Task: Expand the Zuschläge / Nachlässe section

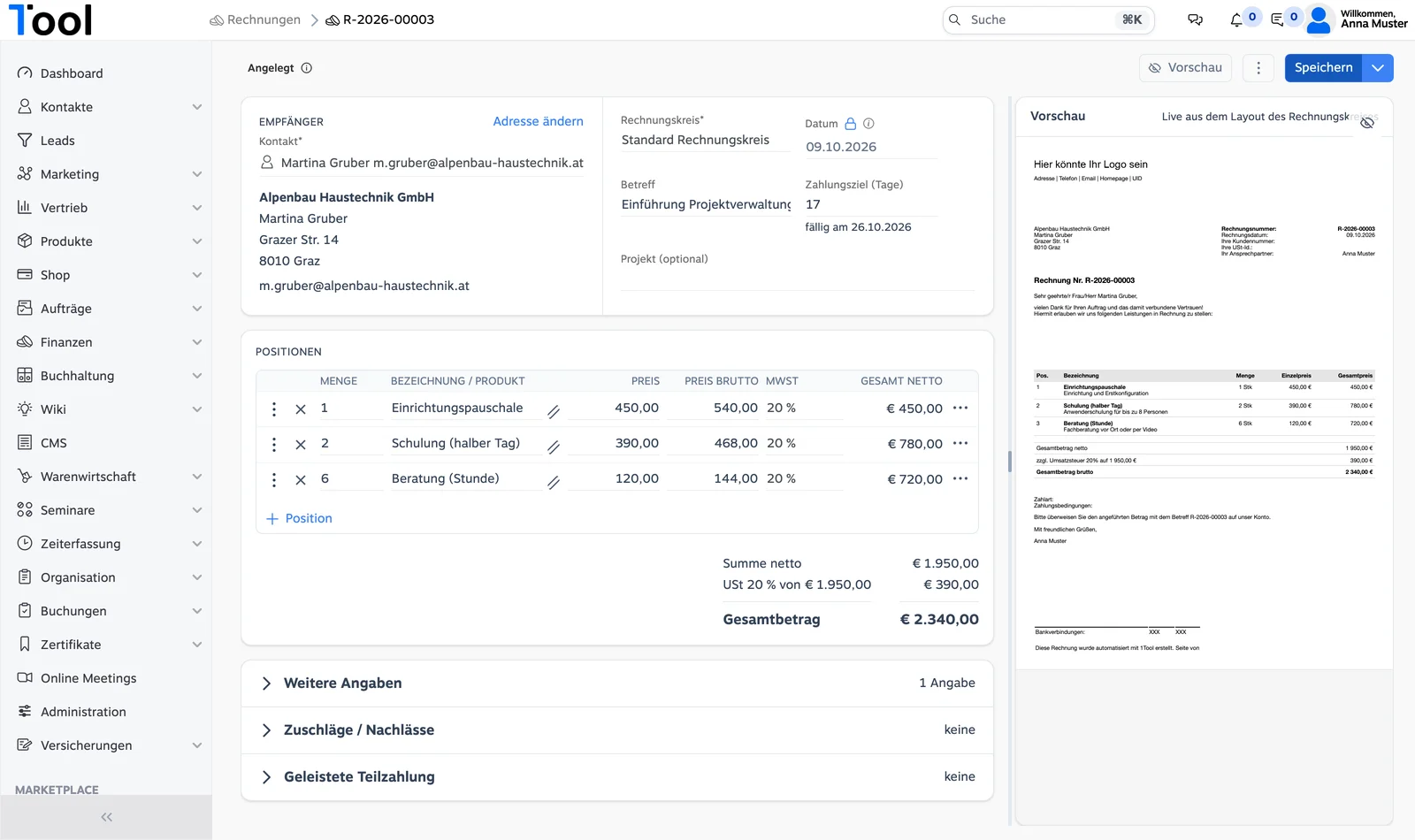Action: [617, 730]
